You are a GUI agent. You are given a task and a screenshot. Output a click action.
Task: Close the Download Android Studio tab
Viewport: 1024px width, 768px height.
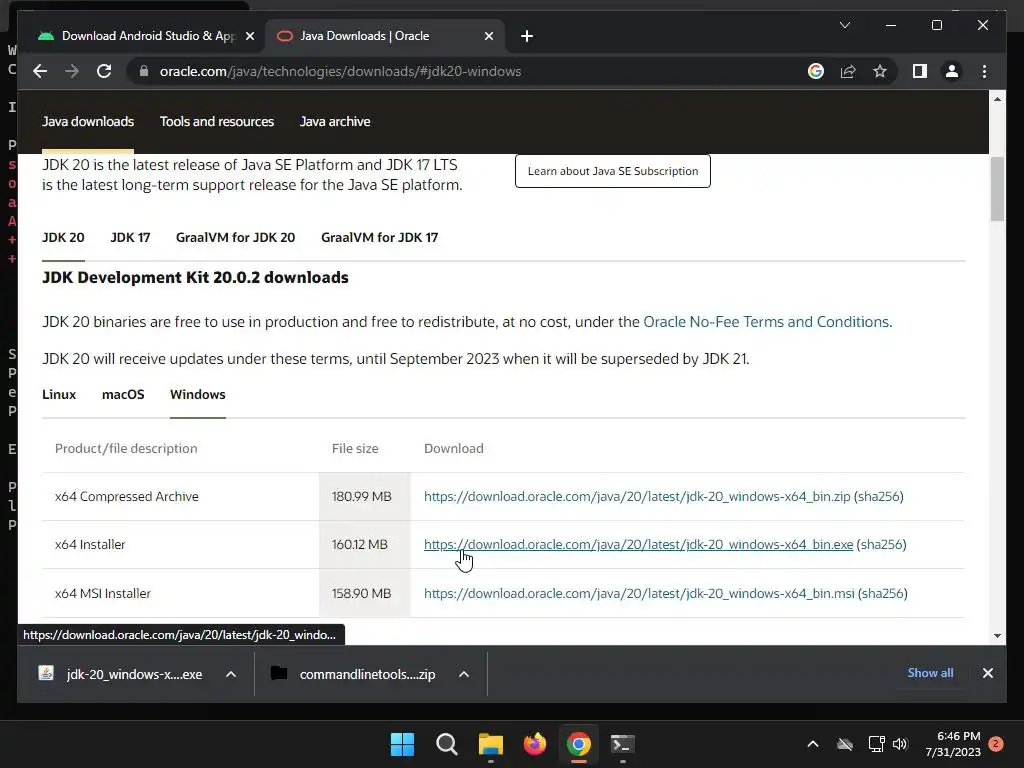249,36
